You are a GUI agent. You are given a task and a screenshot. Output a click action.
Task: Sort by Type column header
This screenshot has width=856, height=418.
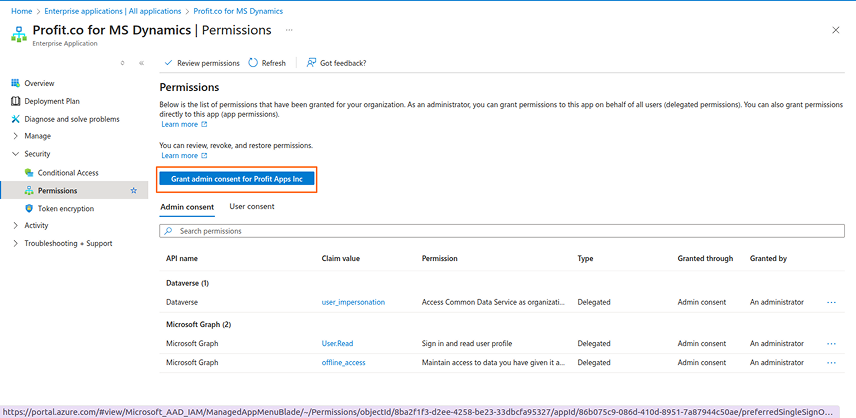point(585,259)
